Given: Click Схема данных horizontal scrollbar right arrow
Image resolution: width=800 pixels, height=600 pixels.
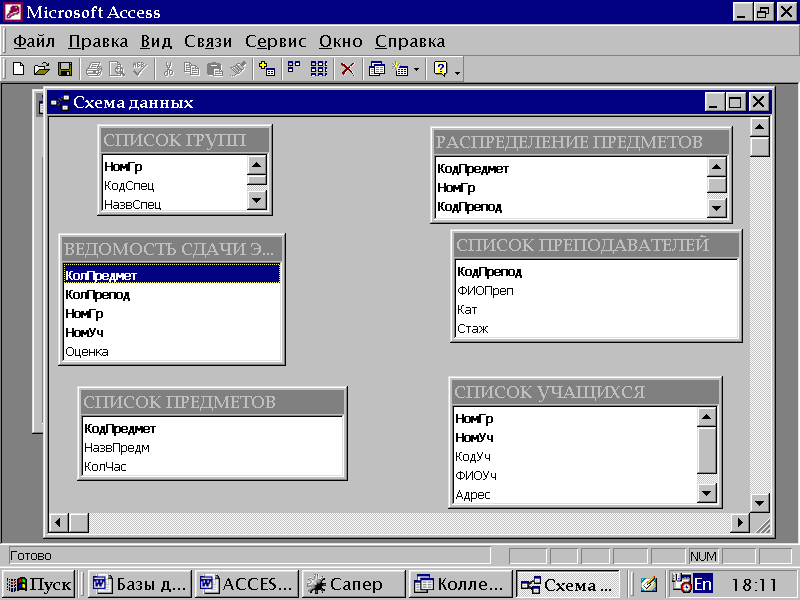Looking at the screenshot, I should [x=739, y=522].
